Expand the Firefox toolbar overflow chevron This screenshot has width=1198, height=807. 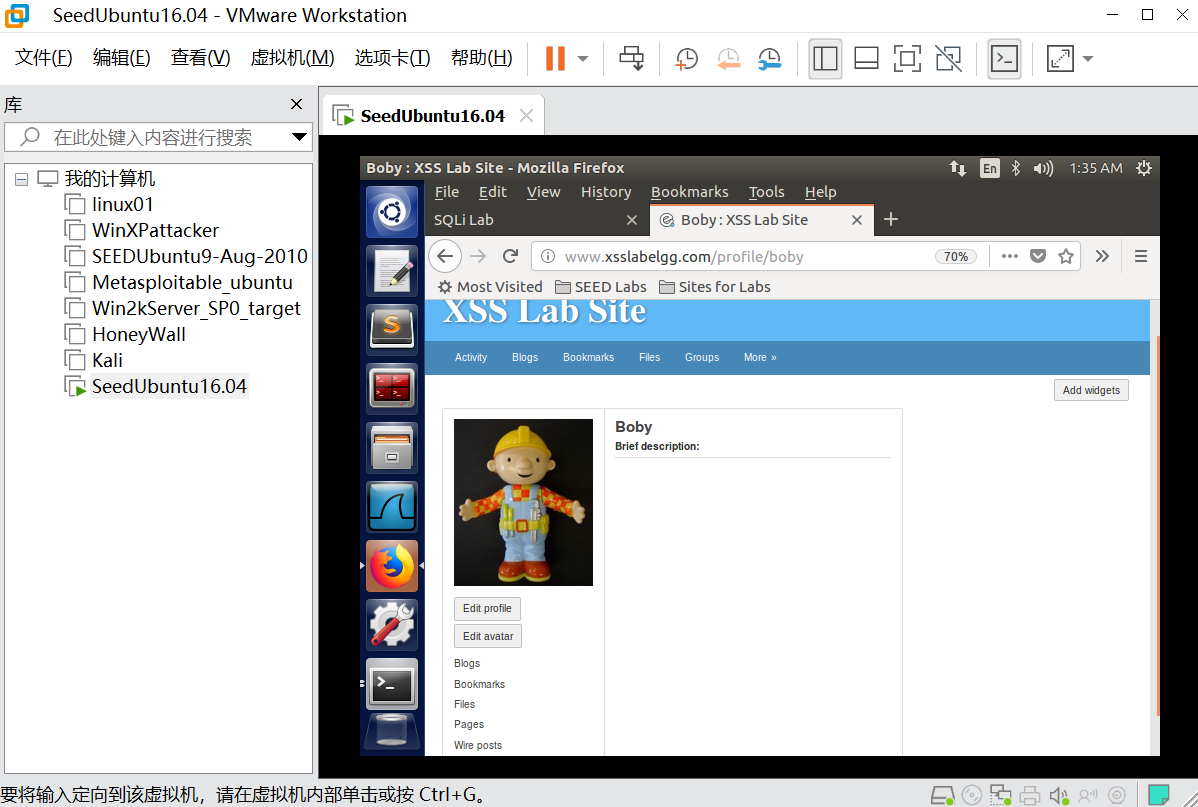1102,256
